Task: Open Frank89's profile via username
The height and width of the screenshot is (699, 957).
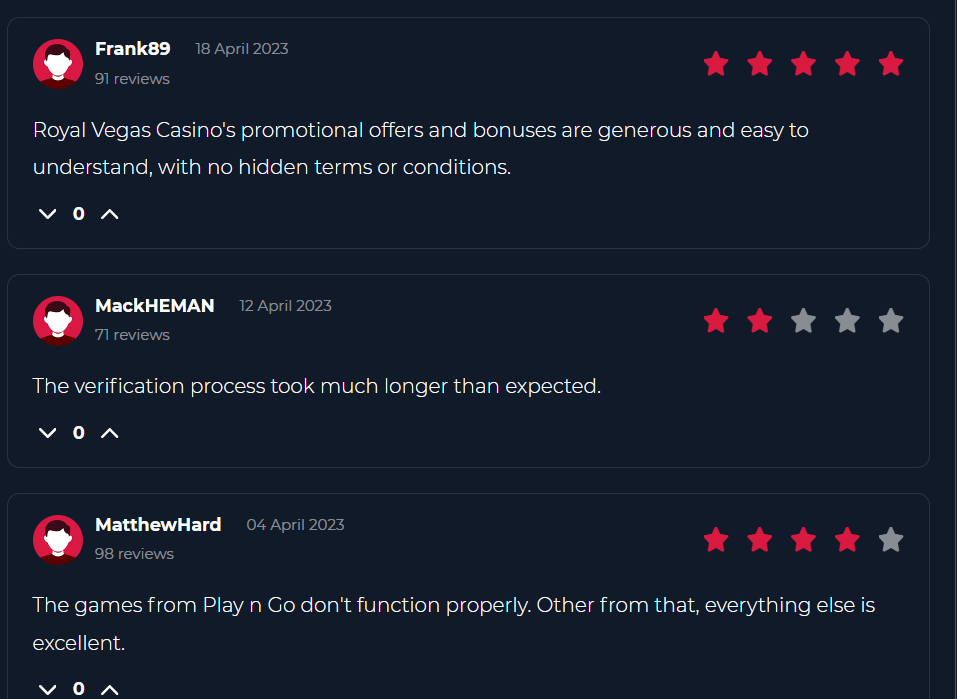Action: [132, 47]
